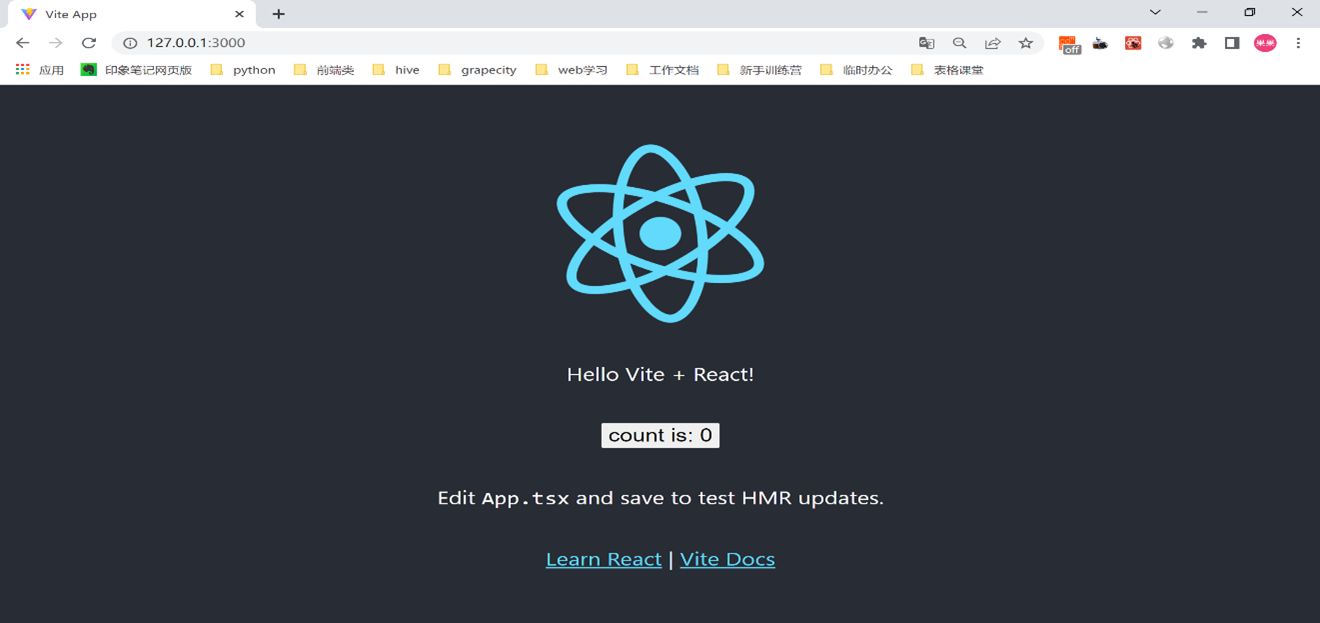
Task: Open the Learn React link
Action: point(604,559)
